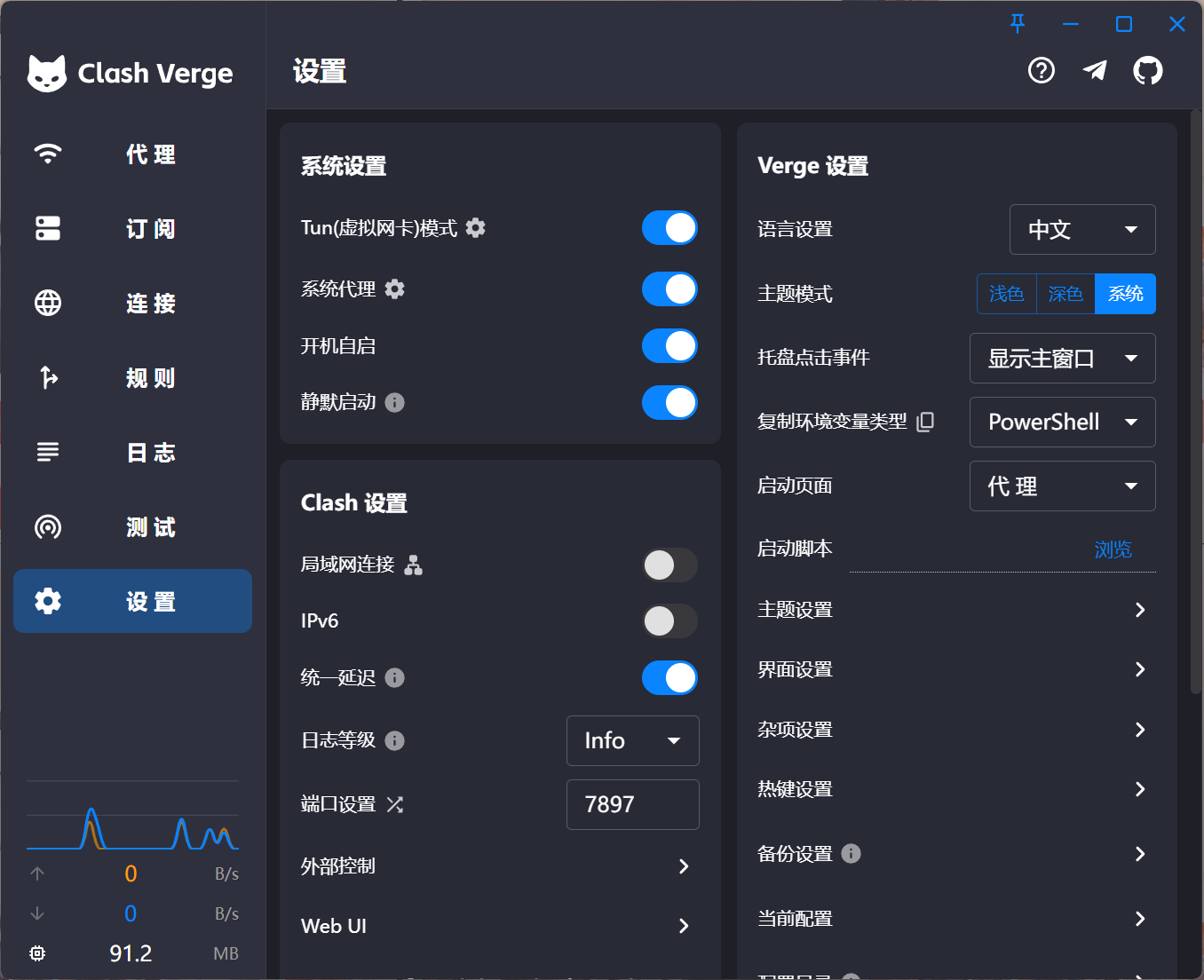Randomize port with shuffle icon
Viewport: 1204px width, 980px height.
click(395, 804)
